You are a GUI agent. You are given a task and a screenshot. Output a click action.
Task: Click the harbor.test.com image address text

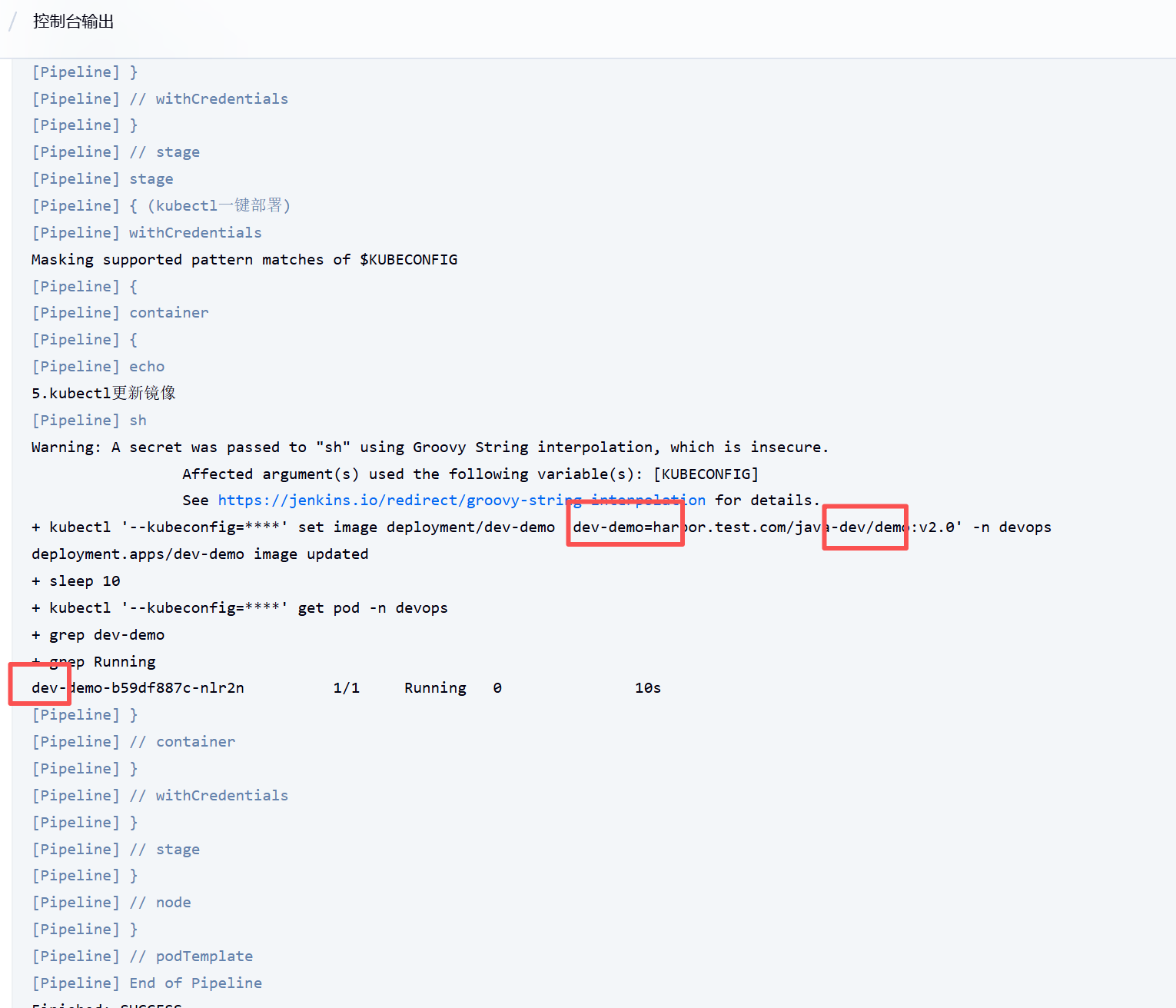coord(767,527)
